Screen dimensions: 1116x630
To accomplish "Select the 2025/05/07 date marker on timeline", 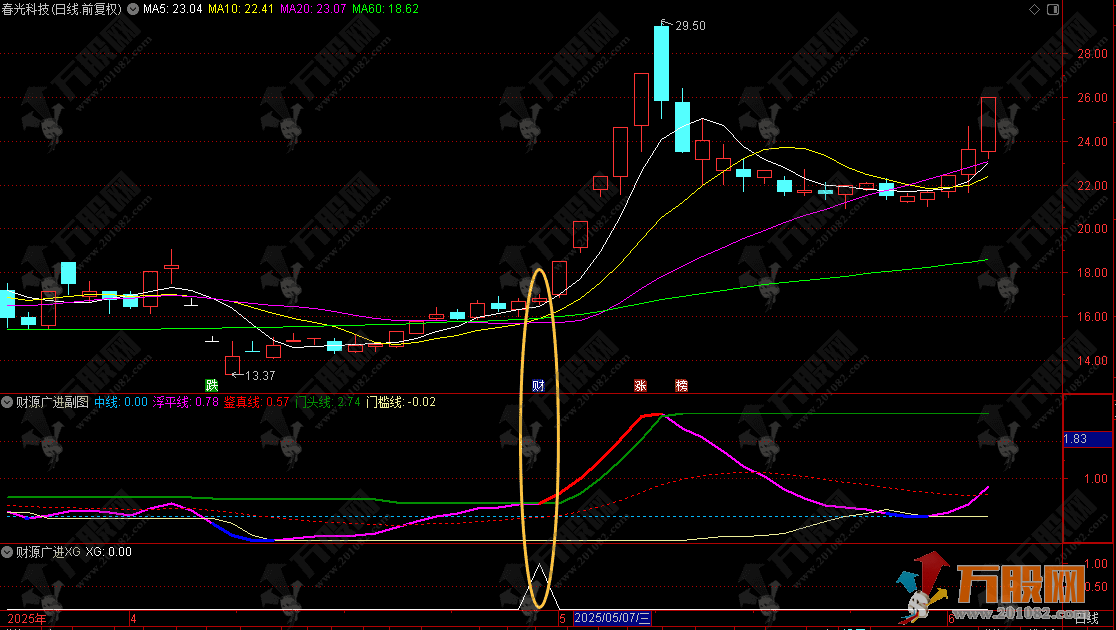I will [x=612, y=620].
